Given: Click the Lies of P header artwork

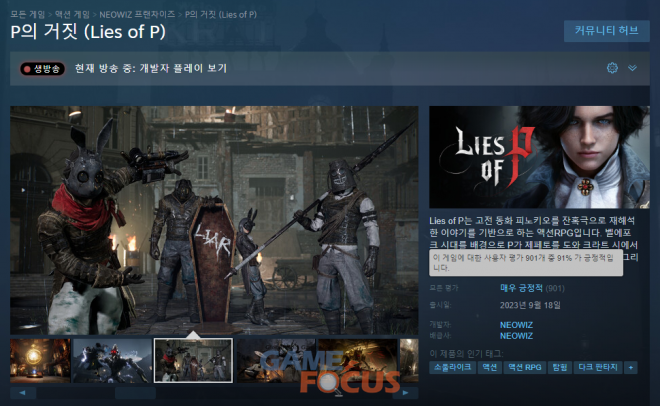Looking at the screenshot, I should pos(539,157).
